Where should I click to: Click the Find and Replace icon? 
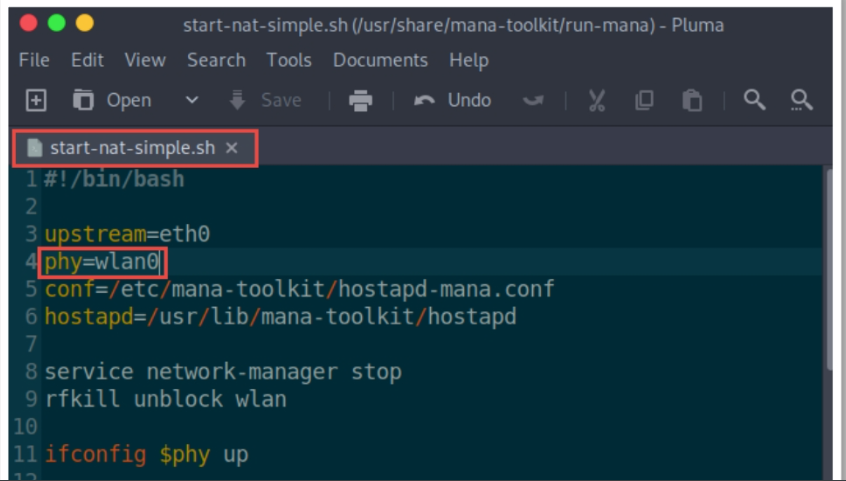coord(801,100)
